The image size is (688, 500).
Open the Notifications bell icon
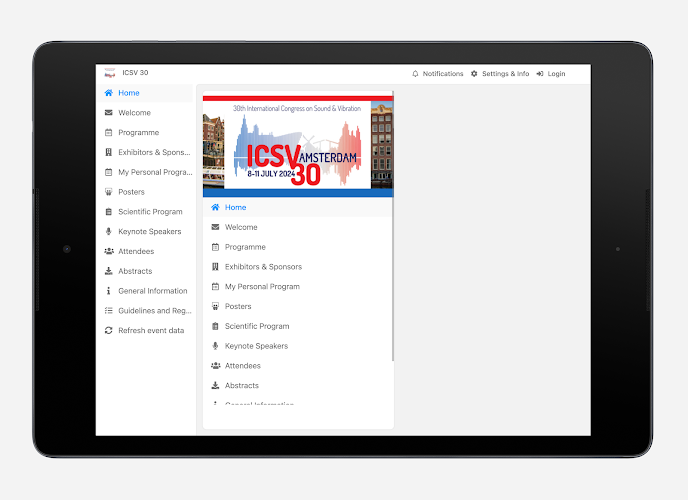(415, 74)
